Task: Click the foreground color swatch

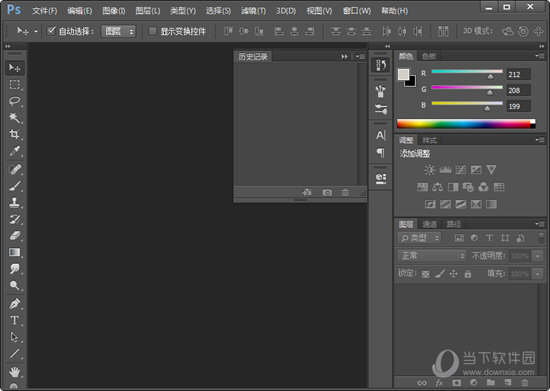Action: (403, 74)
